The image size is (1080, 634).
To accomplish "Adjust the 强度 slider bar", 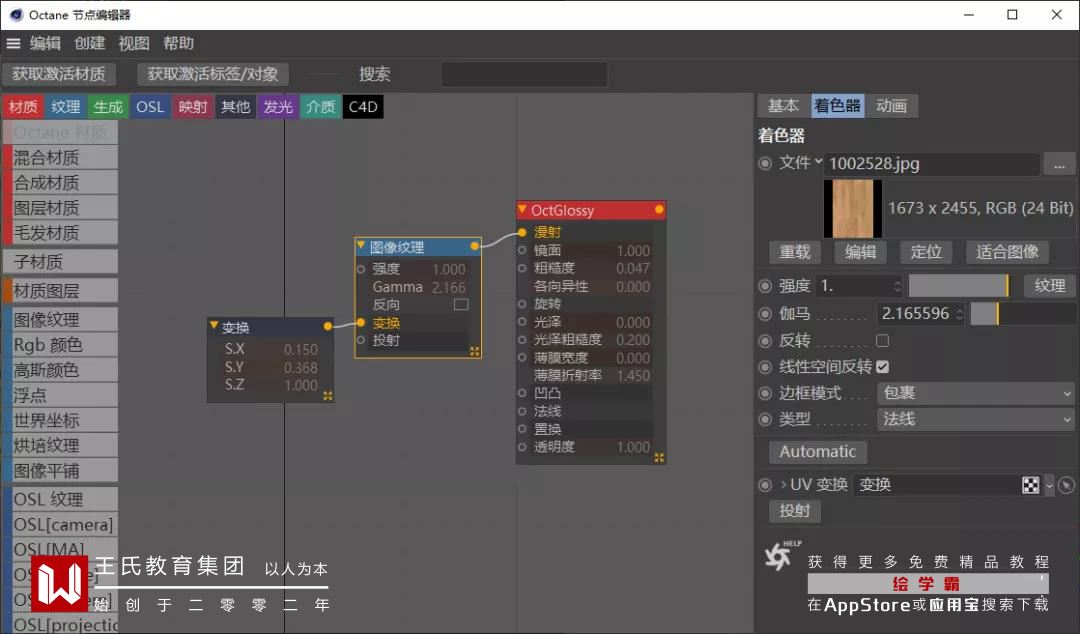I will coord(959,285).
